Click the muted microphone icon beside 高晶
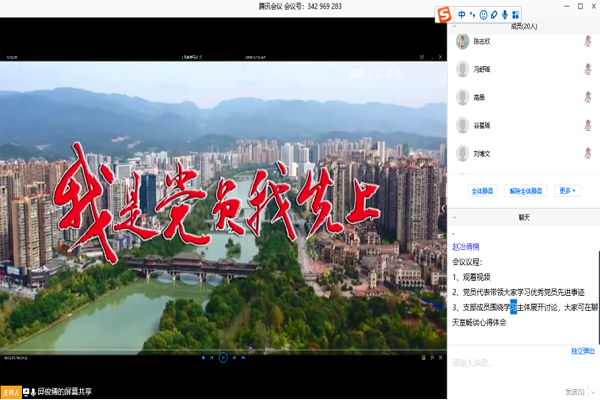 587,98
